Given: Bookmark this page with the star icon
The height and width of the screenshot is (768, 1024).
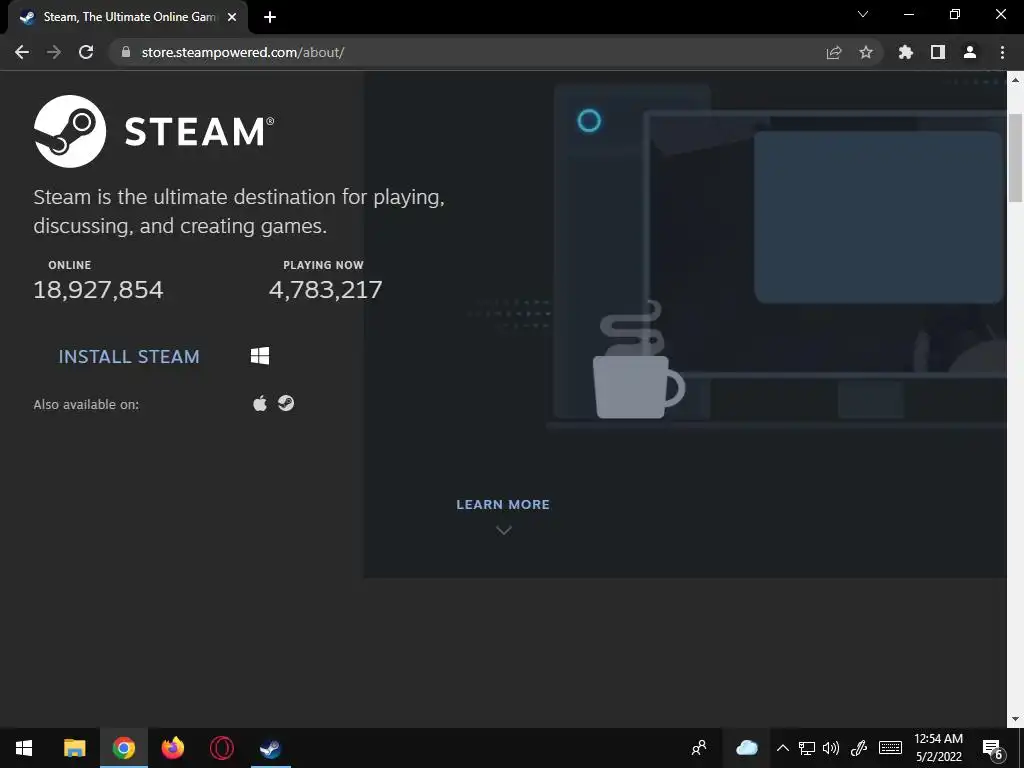Looking at the screenshot, I should 866,52.
